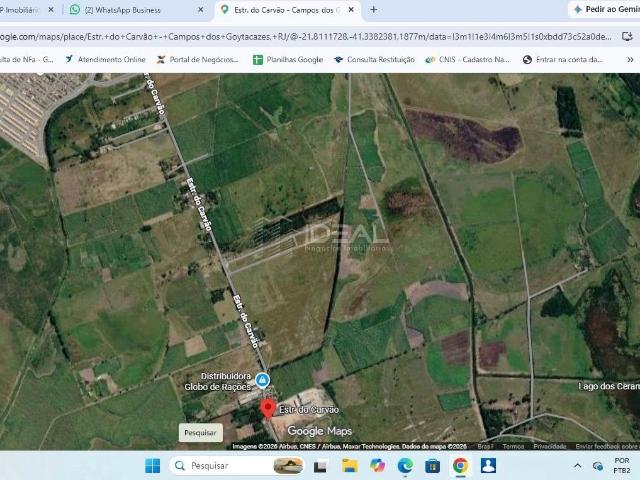This screenshot has width=640, height=480.
Task: Open the Planilhas Google bookmark
Action: (x=288, y=60)
